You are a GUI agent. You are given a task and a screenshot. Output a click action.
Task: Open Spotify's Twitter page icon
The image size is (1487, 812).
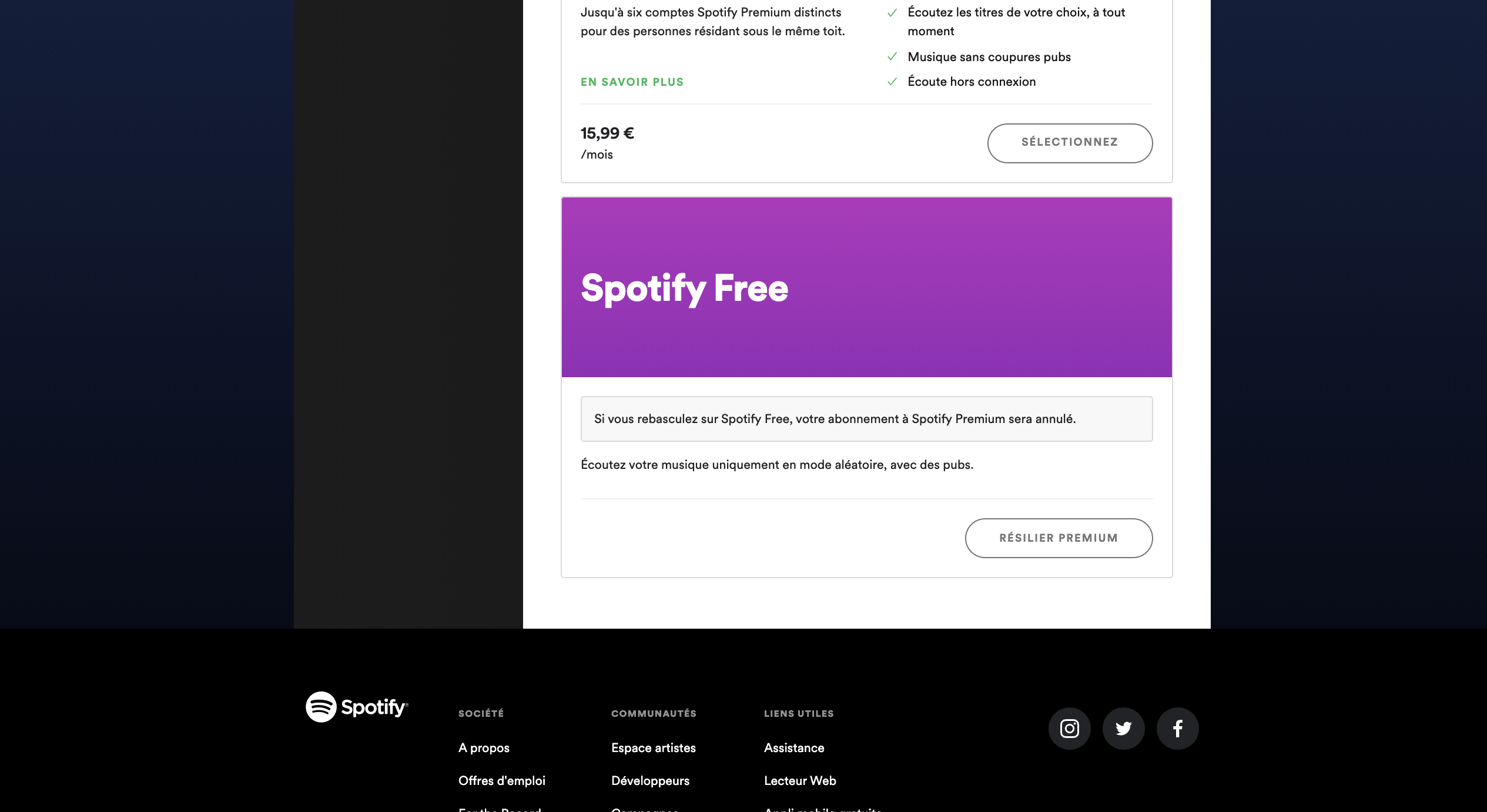tap(1123, 729)
